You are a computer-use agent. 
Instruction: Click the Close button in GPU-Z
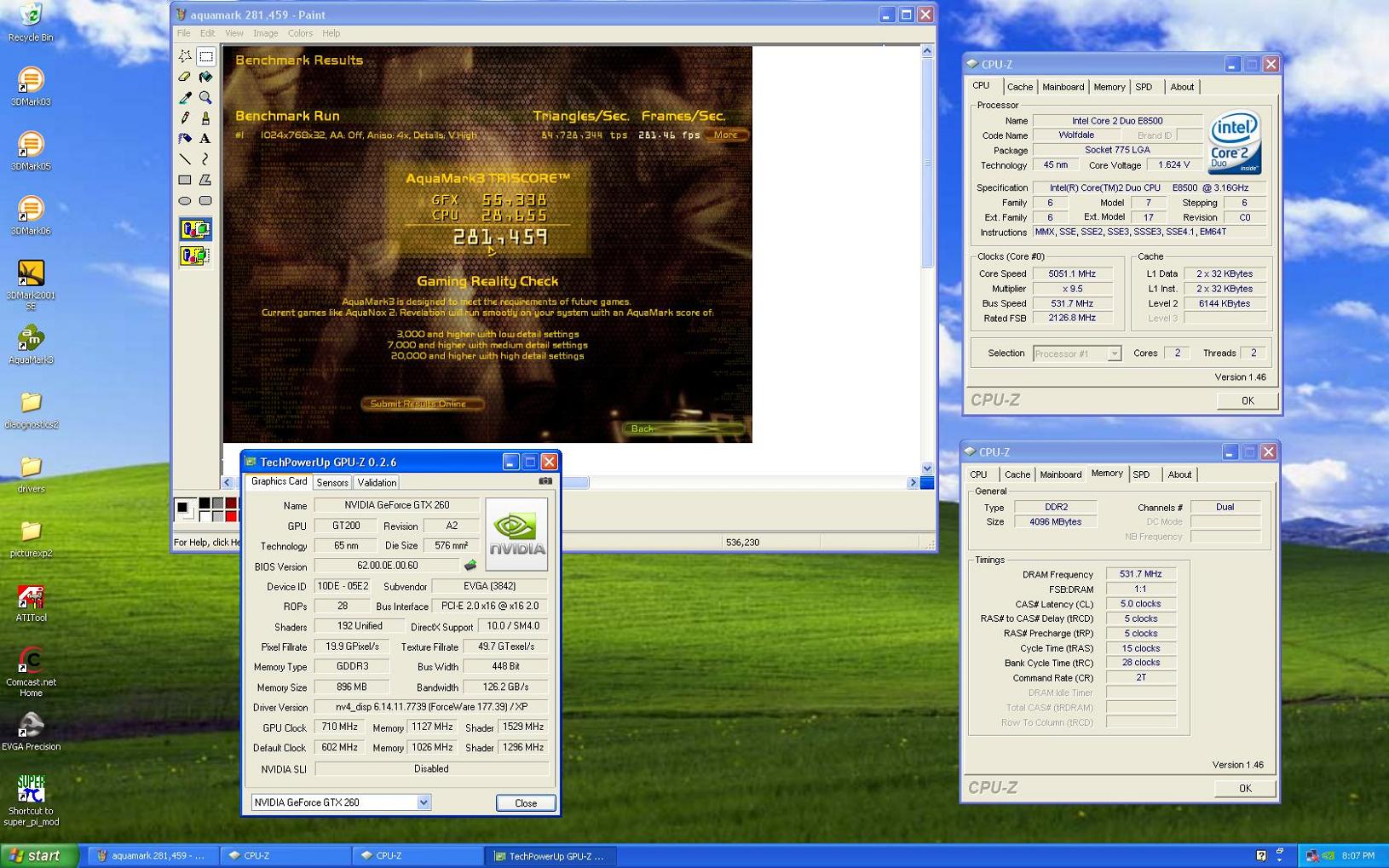[x=526, y=803]
